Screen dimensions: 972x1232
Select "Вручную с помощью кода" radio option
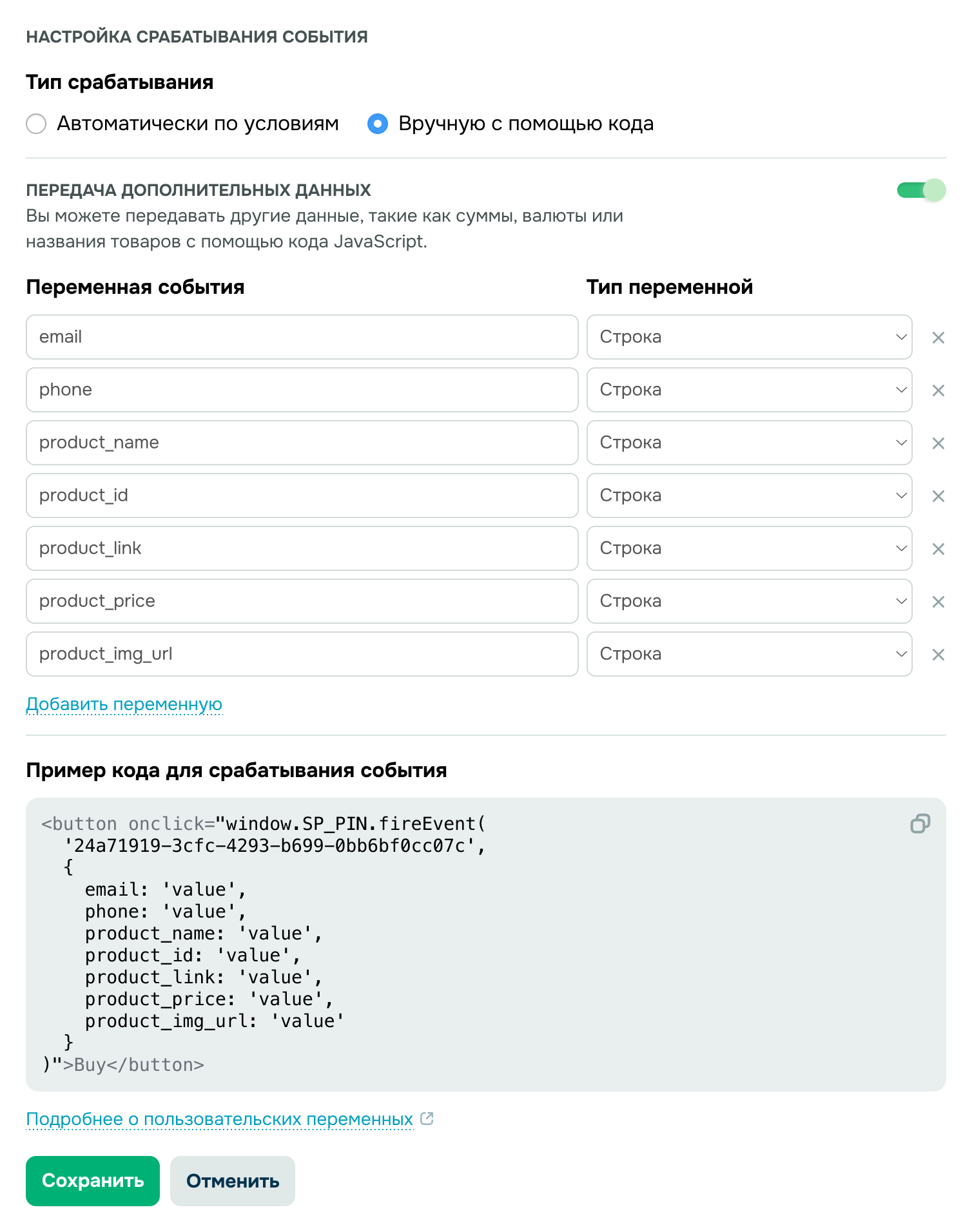coord(378,124)
